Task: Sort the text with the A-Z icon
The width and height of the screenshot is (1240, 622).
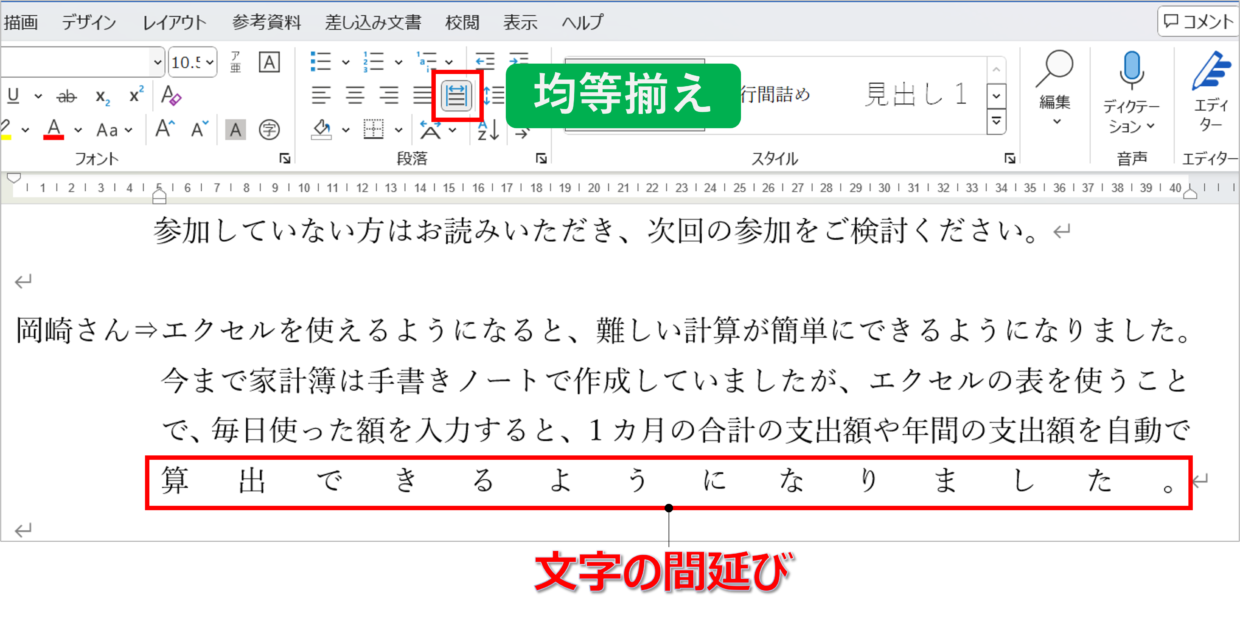Action: [x=488, y=129]
